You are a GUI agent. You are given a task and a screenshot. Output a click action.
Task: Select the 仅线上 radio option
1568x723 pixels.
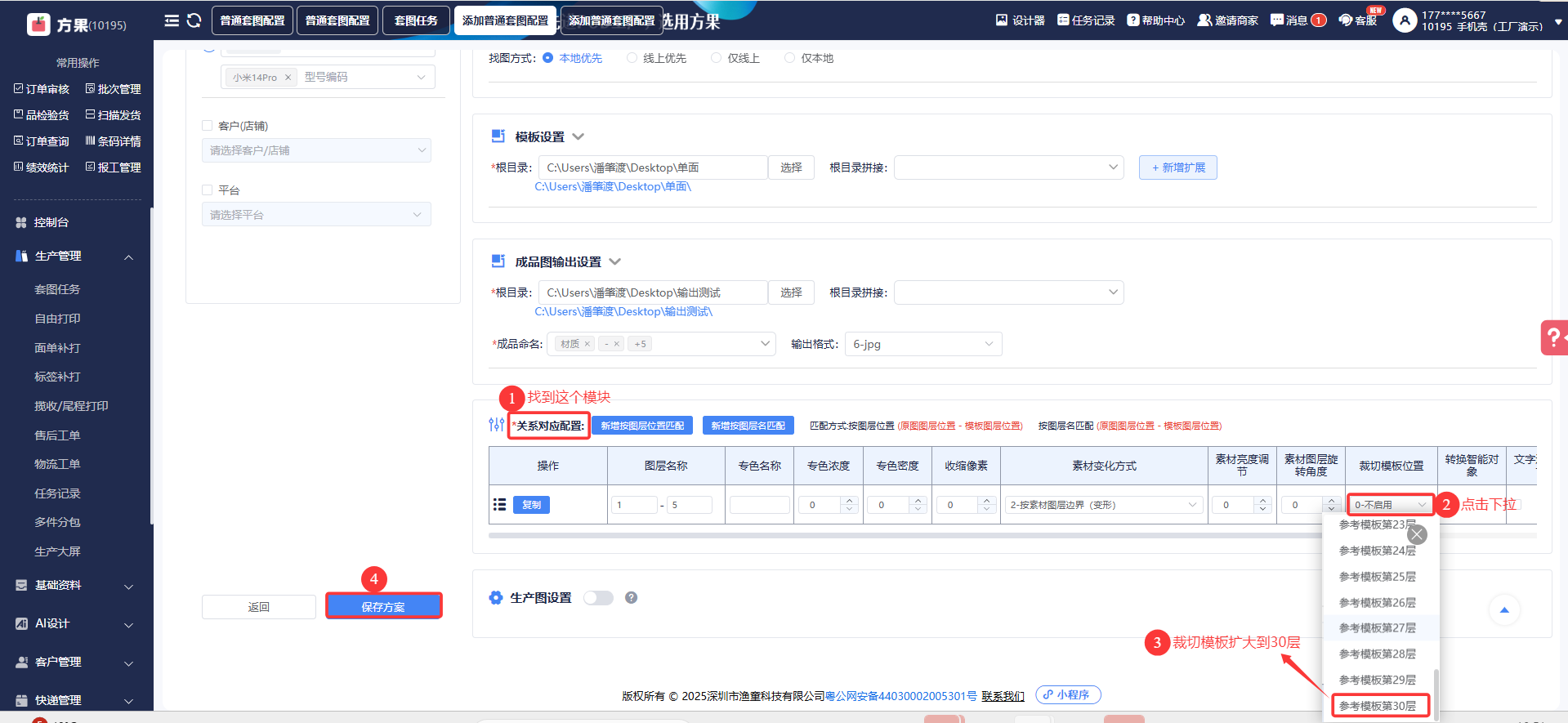click(716, 58)
